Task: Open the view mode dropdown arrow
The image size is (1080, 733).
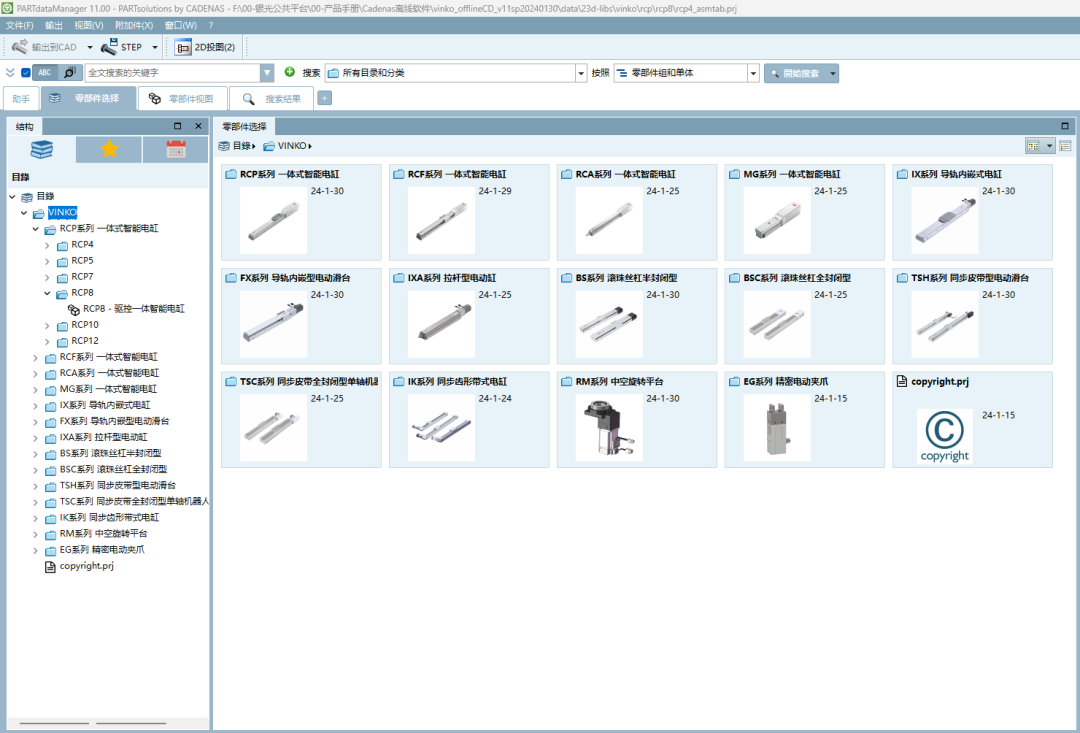Action: coord(1049,145)
